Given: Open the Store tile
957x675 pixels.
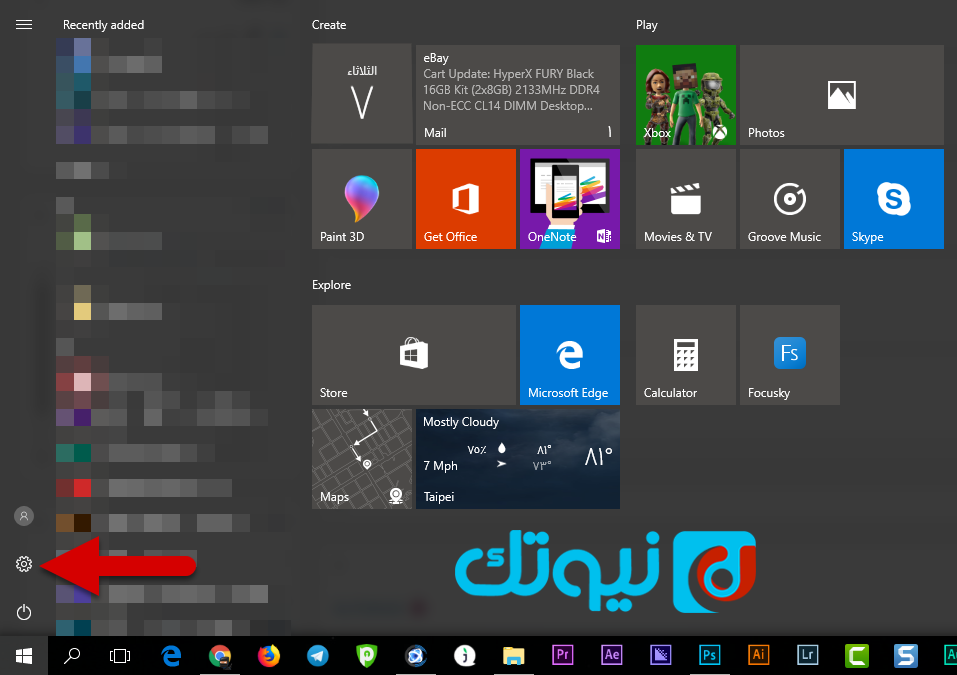Looking at the screenshot, I should [x=414, y=355].
